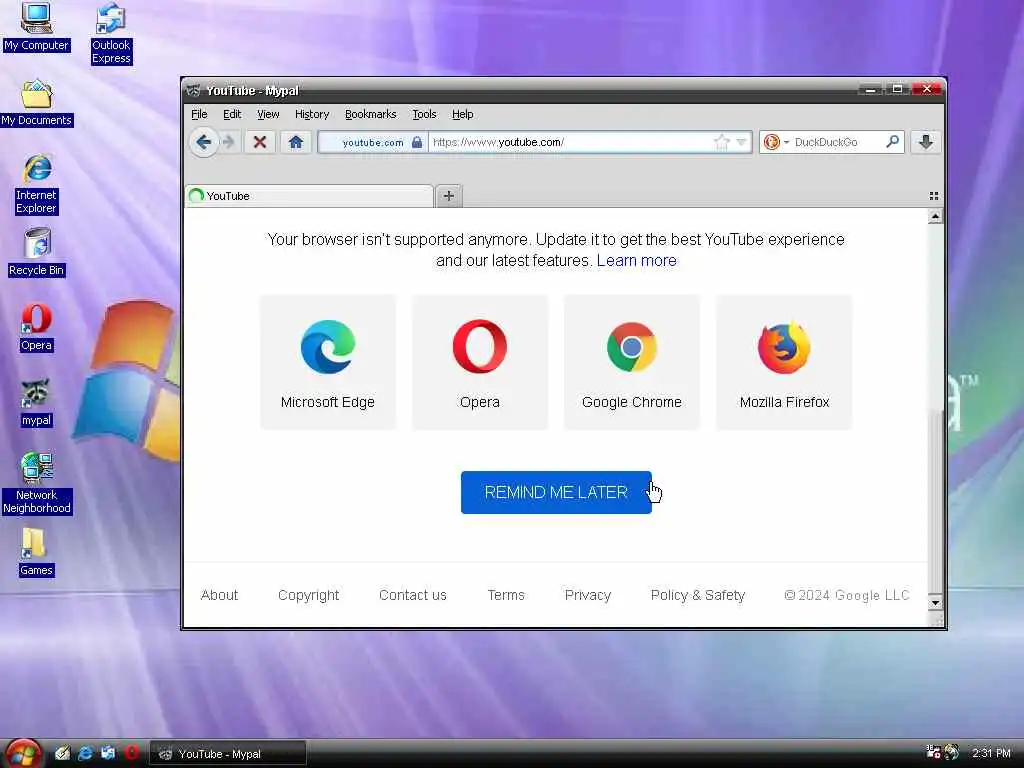Click the first system tray icon
The width and height of the screenshot is (1024, 768).
coord(934,753)
